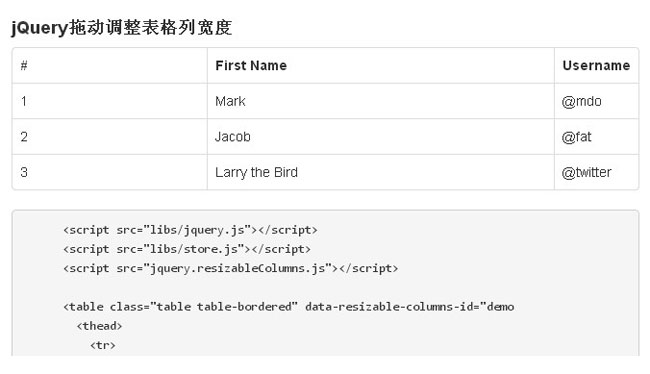Click the table class code line
This screenshot has width=650, height=374.
[x=289, y=307]
